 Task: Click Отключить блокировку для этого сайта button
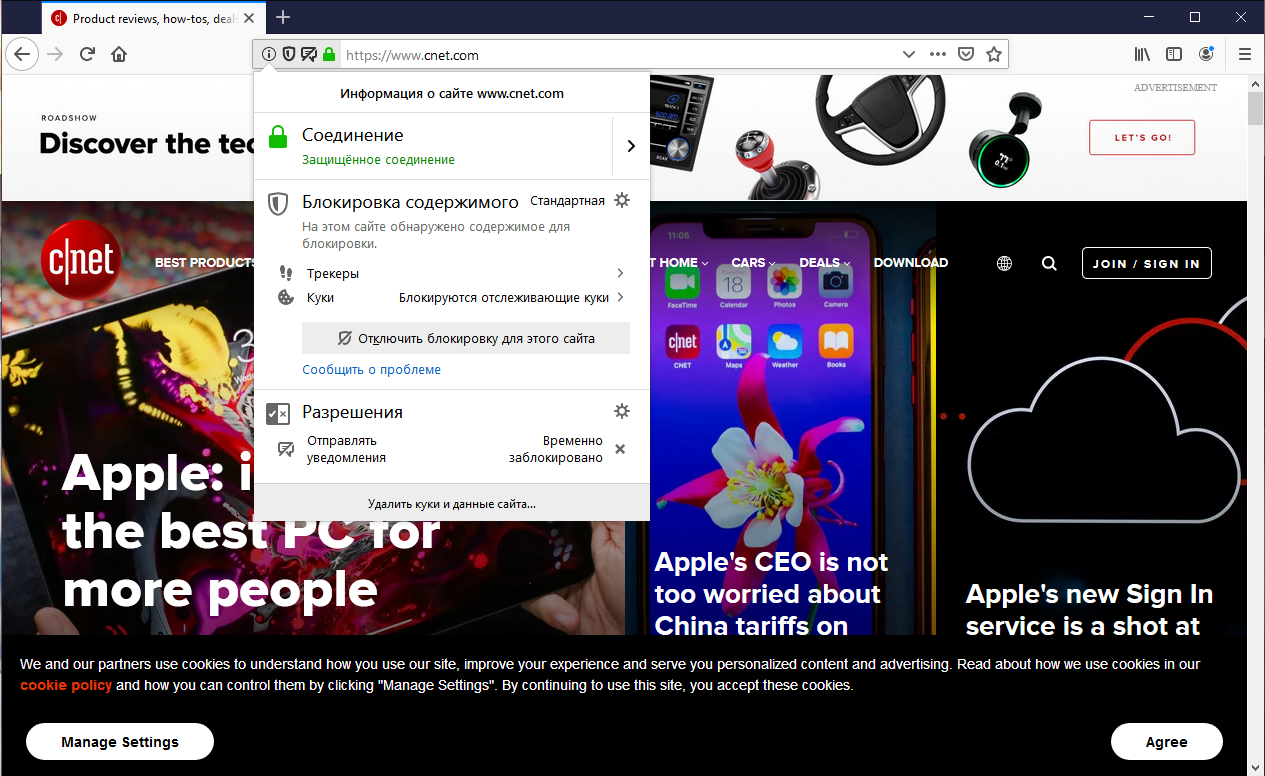click(466, 338)
